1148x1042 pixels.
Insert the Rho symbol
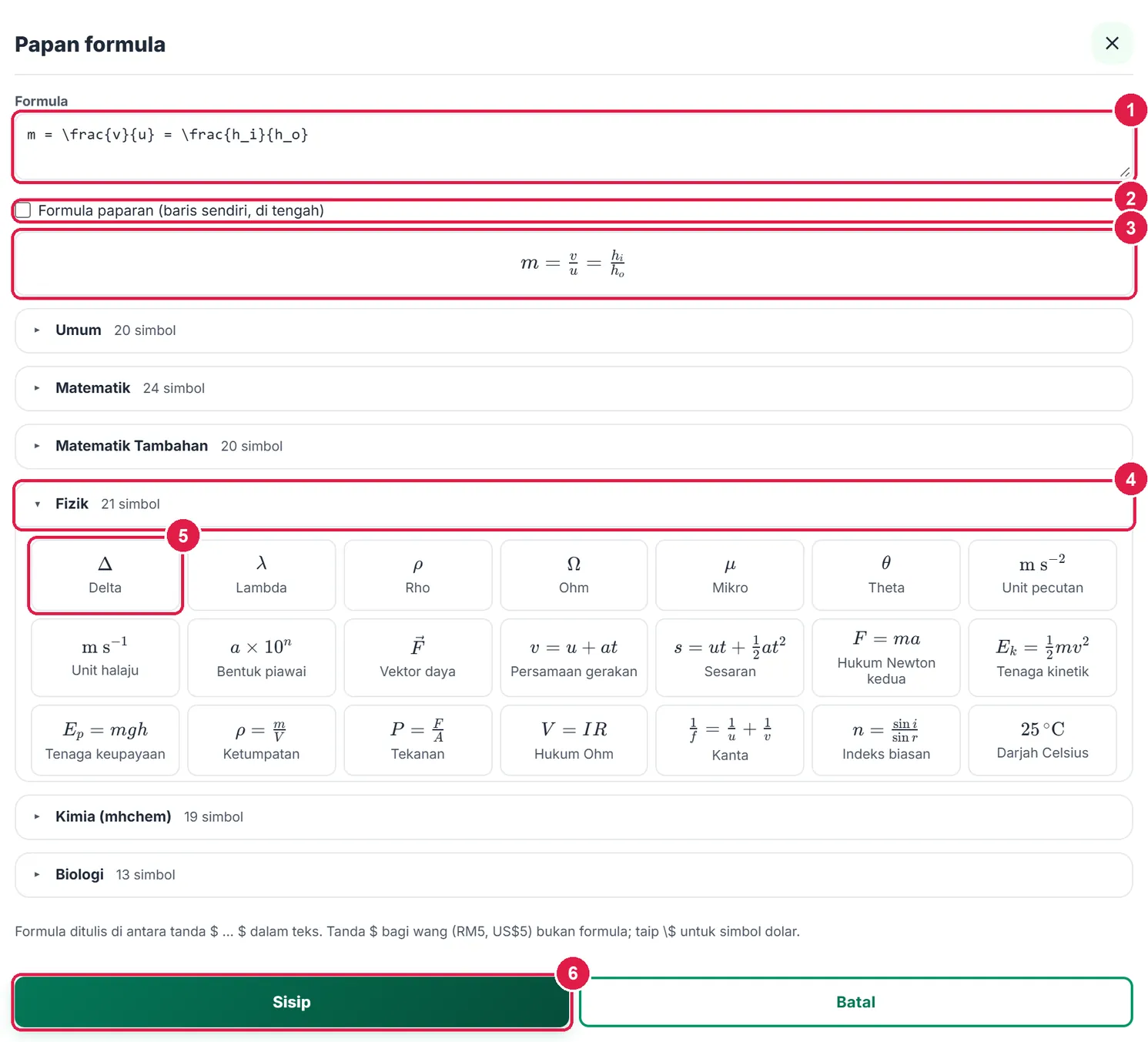(417, 575)
